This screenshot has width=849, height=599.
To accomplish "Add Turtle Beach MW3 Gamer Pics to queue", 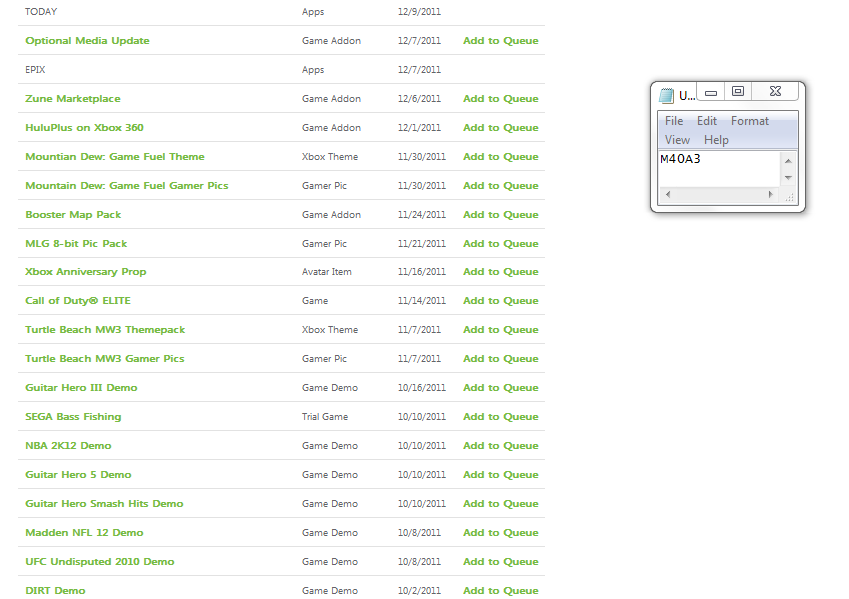I will [501, 359].
